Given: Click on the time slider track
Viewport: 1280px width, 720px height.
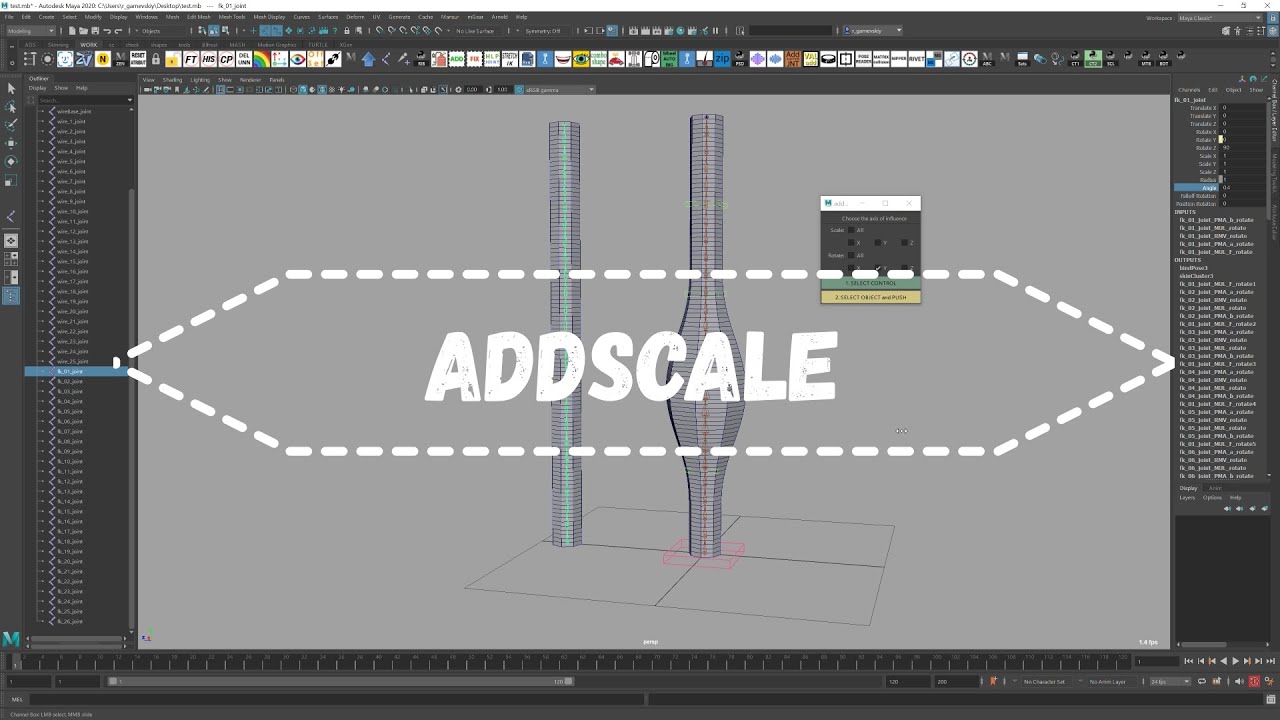Looking at the screenshot, I should coord(570,661).
